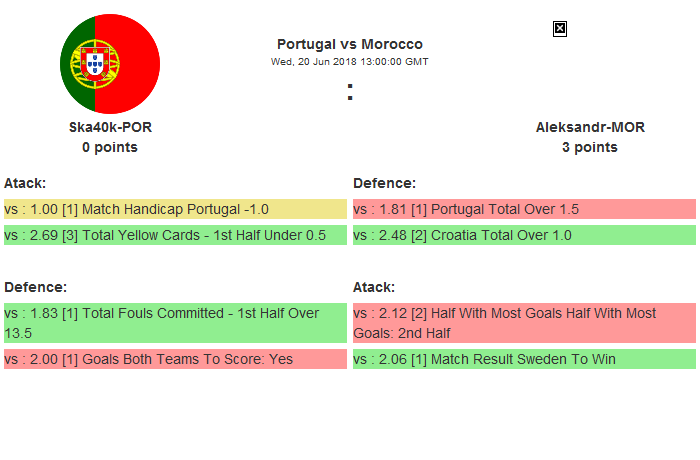Click the 0 points label
Viewport: 700px width, 460px height.
click(110, 147)
